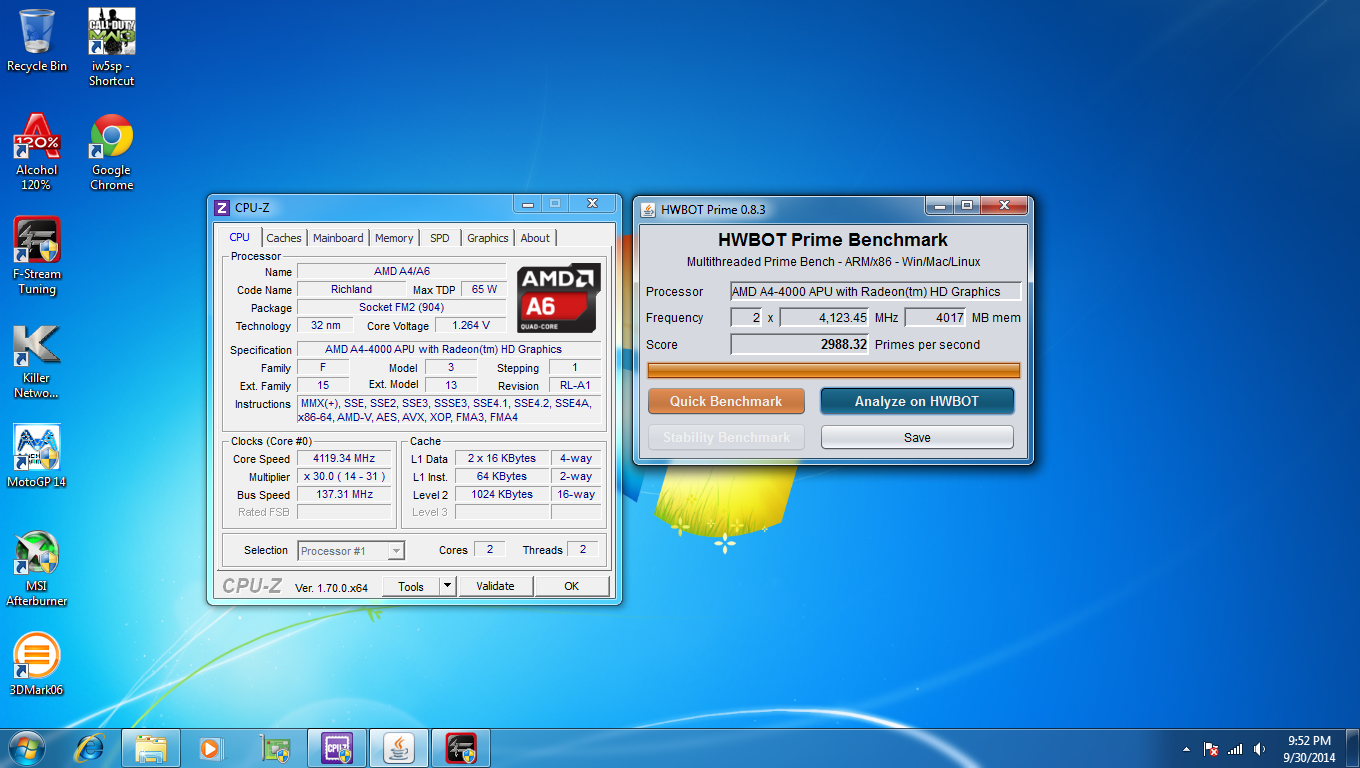Open Windows Media Player in the taskbar
The width and height of the screenshot is (1360, 768).
(211, 747)
